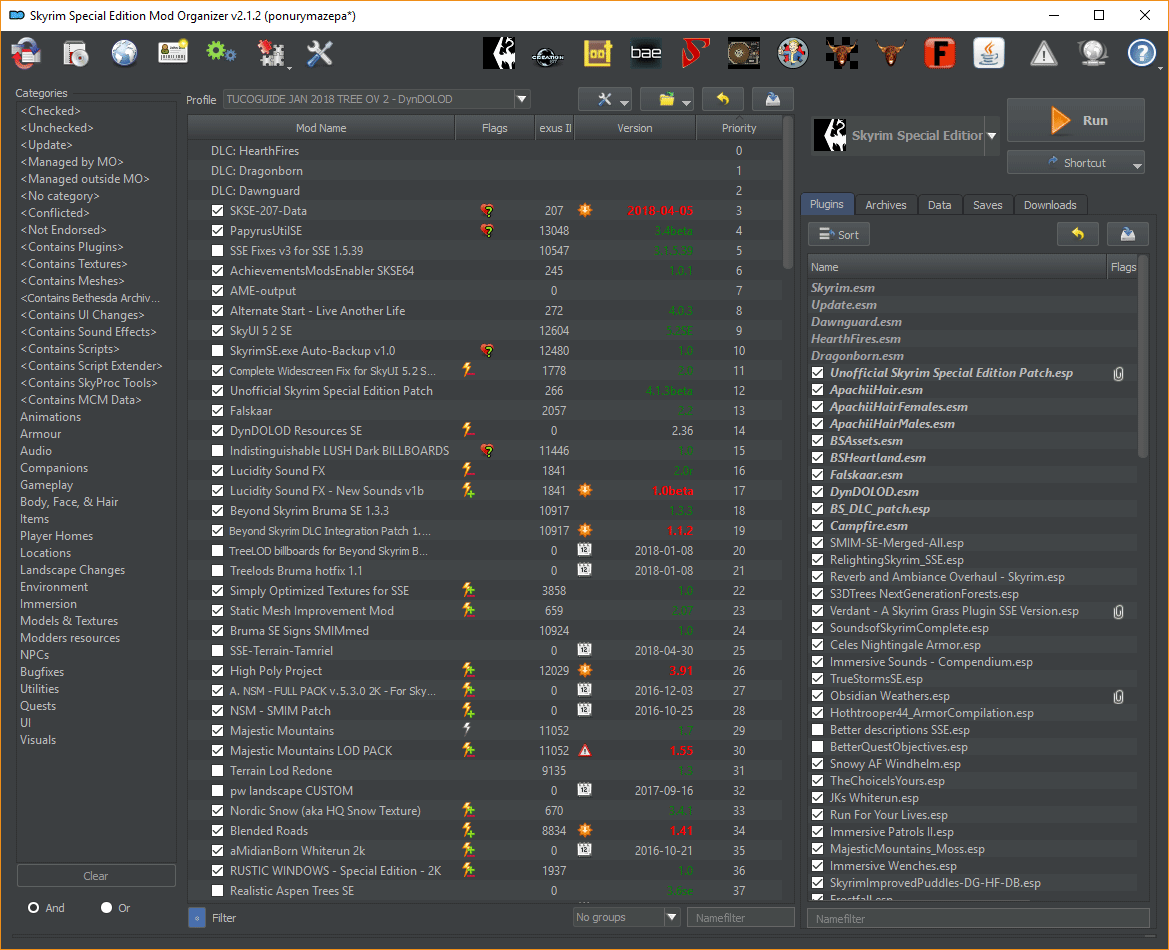Click the Run button
1169x950 pixels.
point(1076,119)
